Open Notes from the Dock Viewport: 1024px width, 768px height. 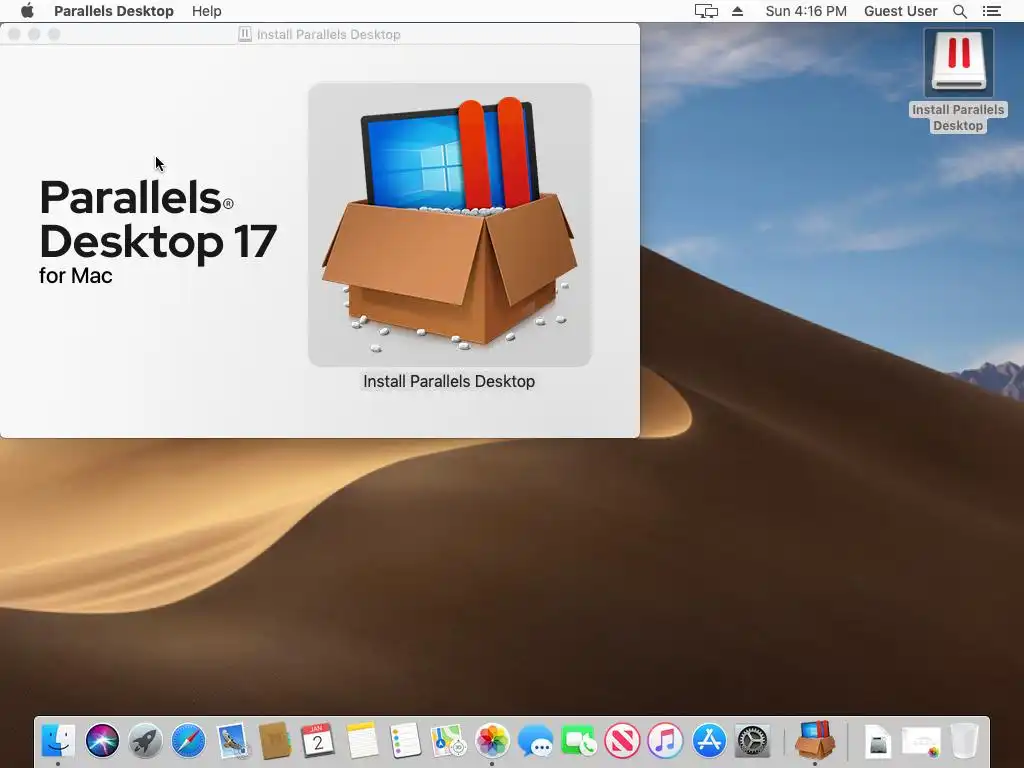(x=362, y=741)
